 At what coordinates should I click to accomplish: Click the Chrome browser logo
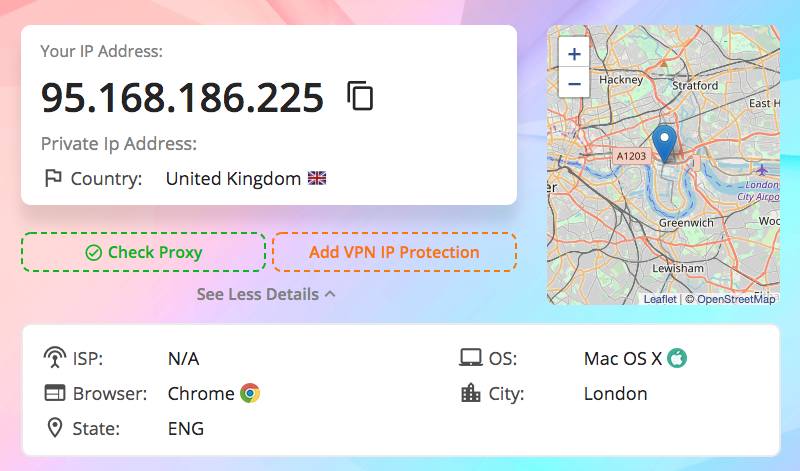click(x=250, y=393)
